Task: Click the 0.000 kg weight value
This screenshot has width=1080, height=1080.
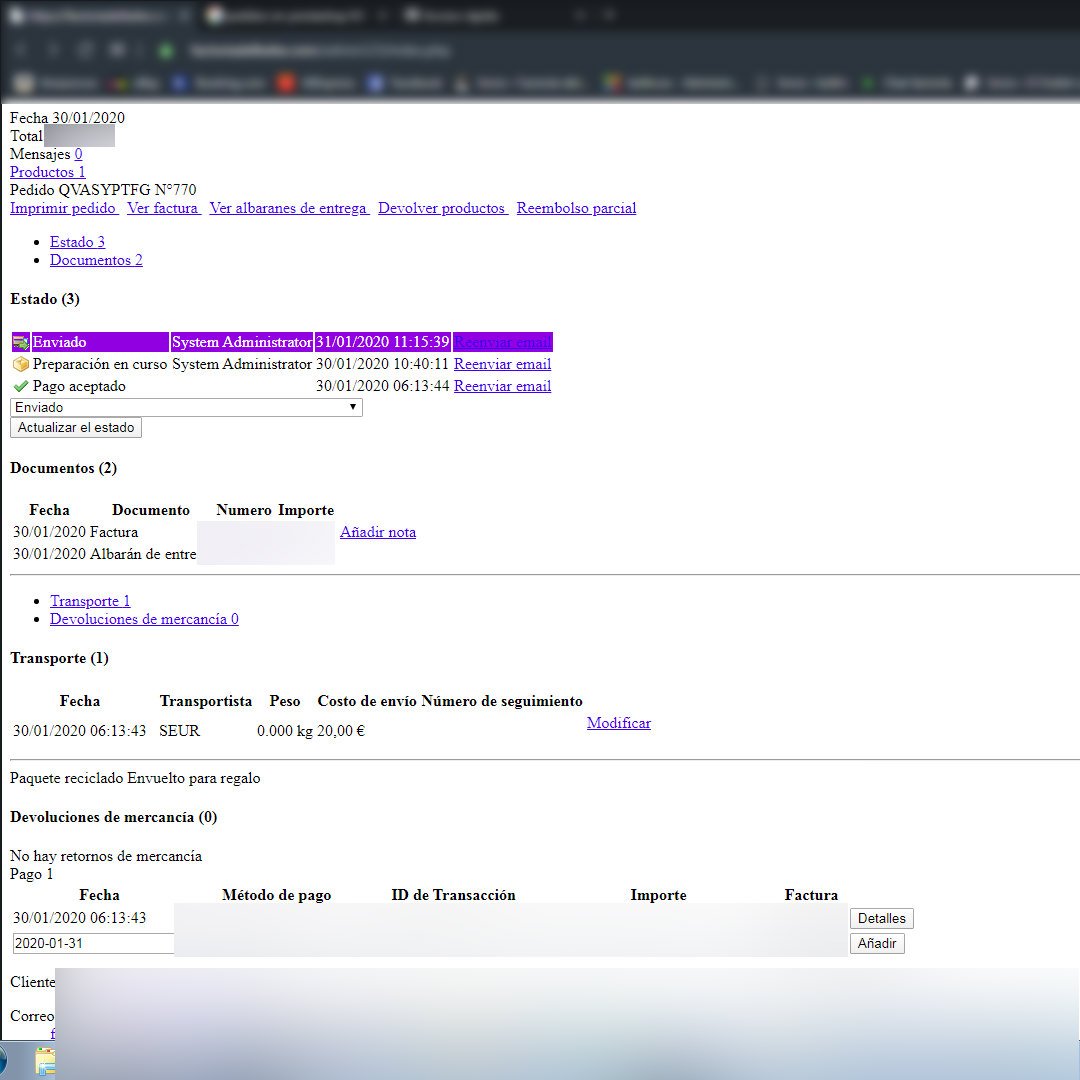Action: (284, 731)
